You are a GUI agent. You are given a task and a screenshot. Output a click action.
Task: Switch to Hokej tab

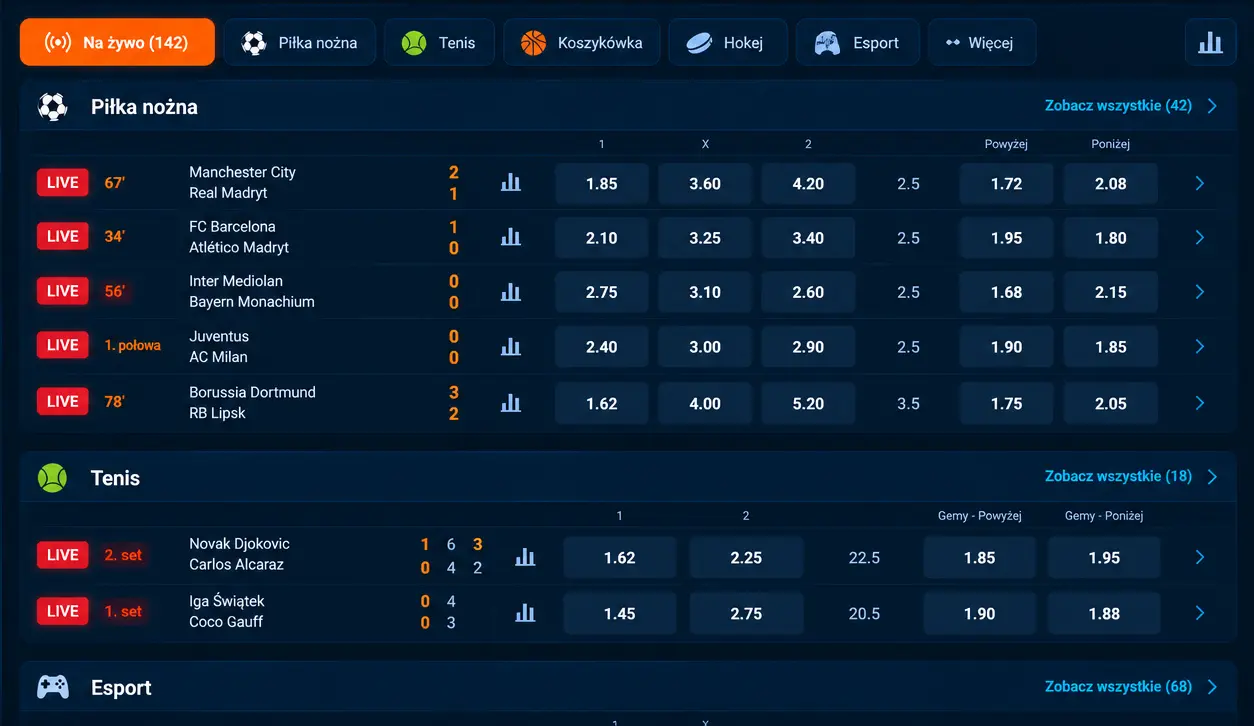(728, 42)
